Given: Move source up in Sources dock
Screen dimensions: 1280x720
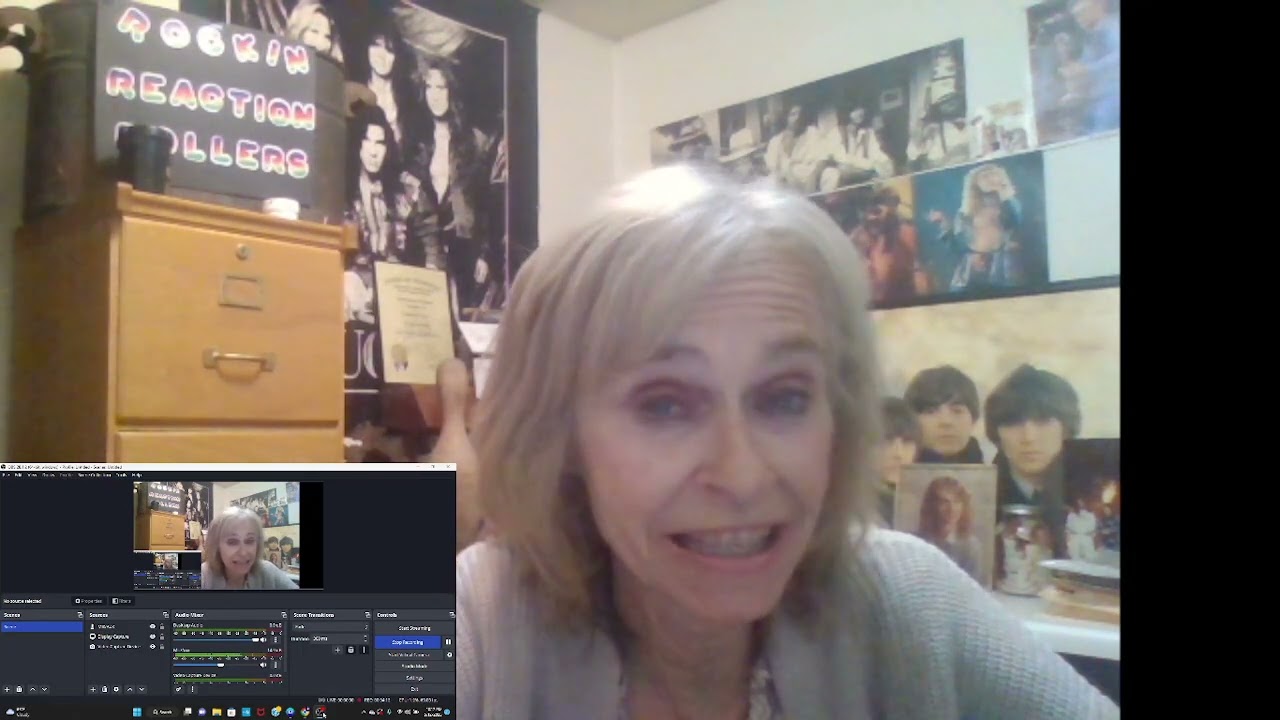Looking at the screenshot, I should click(130, 689).
